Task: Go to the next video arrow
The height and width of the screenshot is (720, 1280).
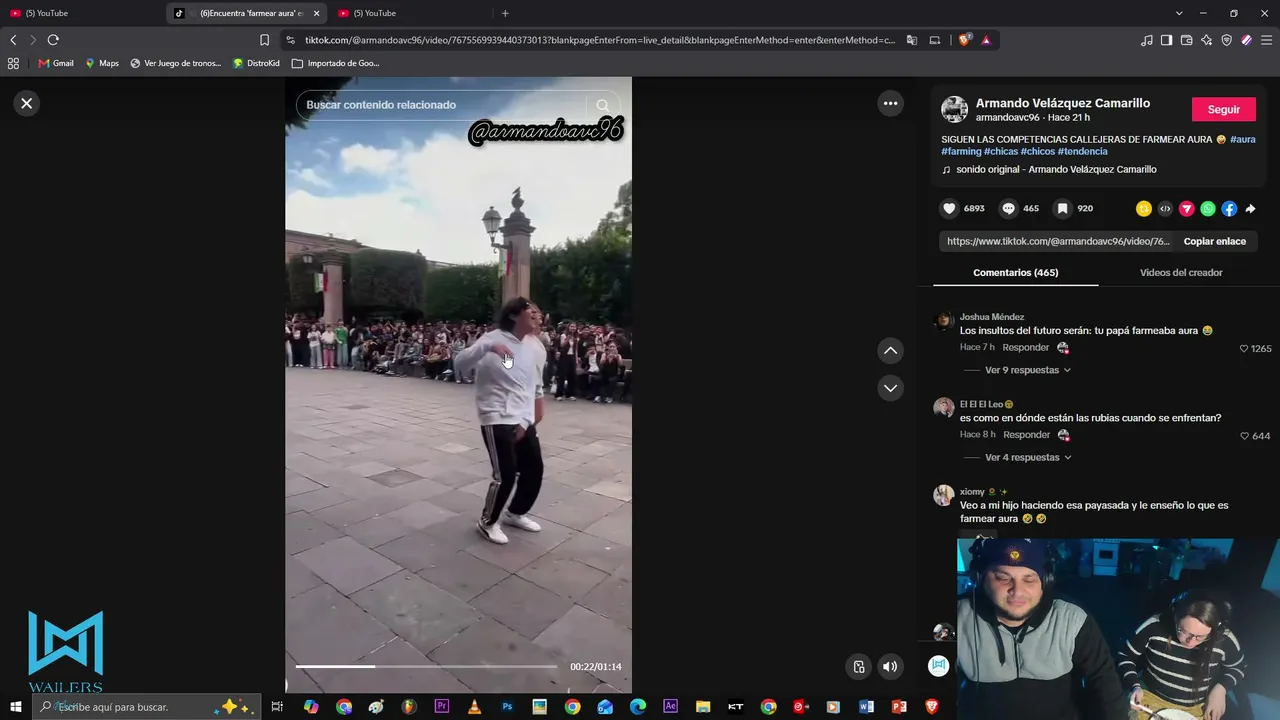Action: [x=890, y=388]
